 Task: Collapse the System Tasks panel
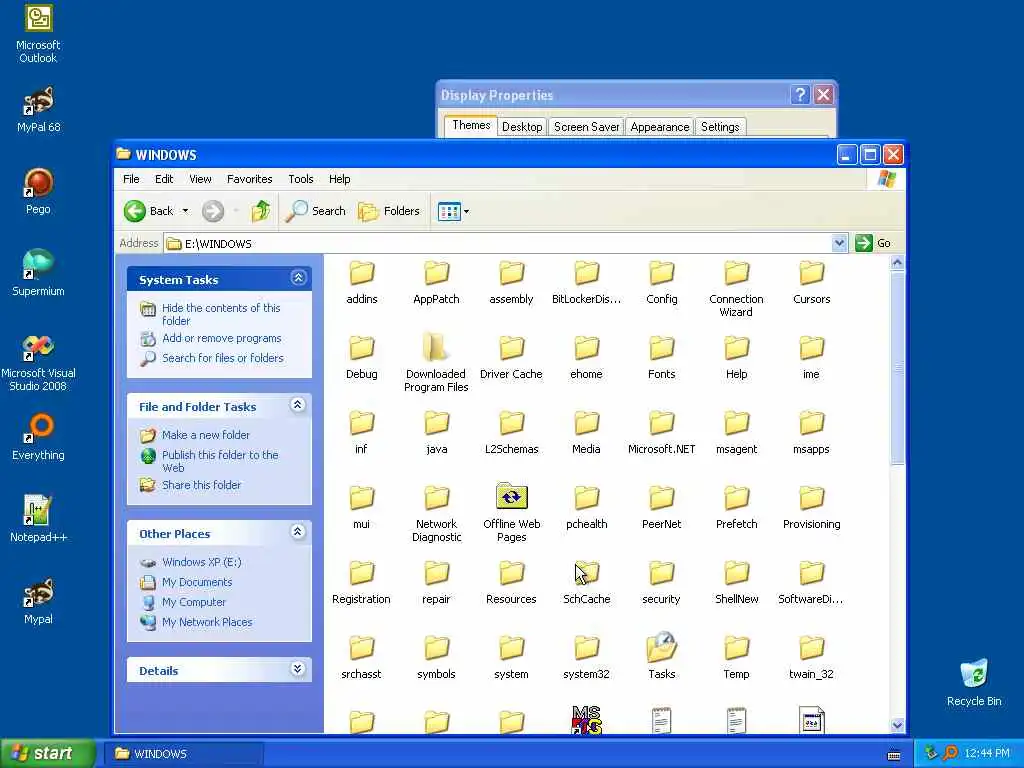(298, 278)
